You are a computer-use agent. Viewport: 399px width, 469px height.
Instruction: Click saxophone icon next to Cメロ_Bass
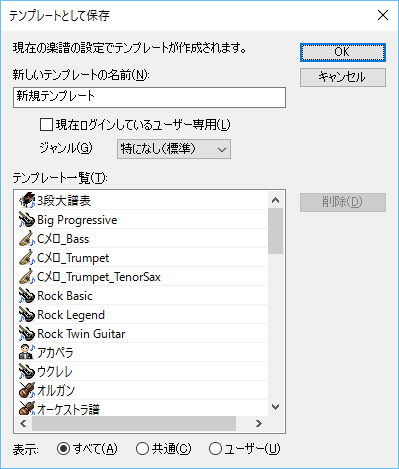[x=27, y=239]
